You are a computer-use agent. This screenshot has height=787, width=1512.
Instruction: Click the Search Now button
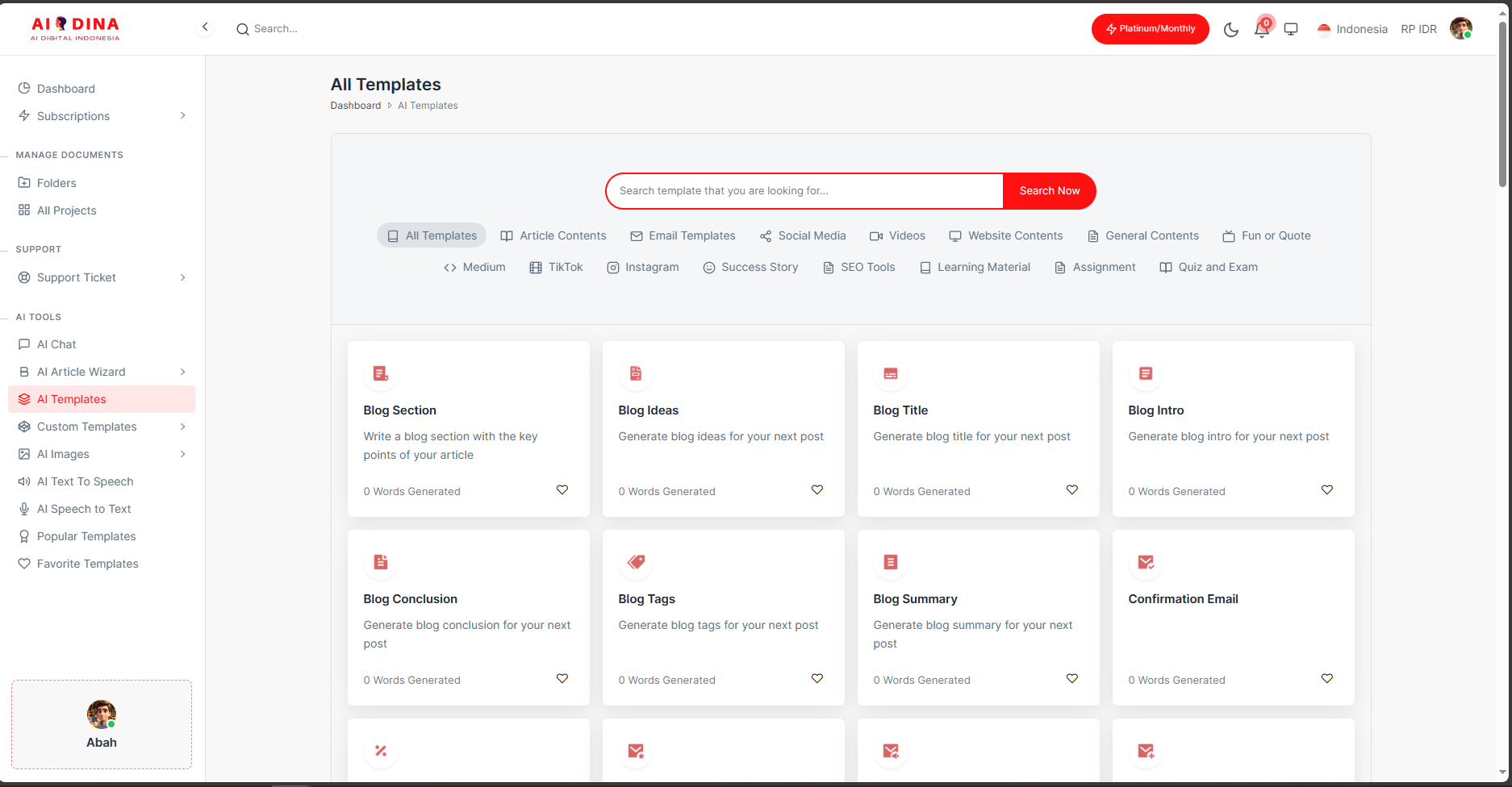click(x=1049, y=191)
